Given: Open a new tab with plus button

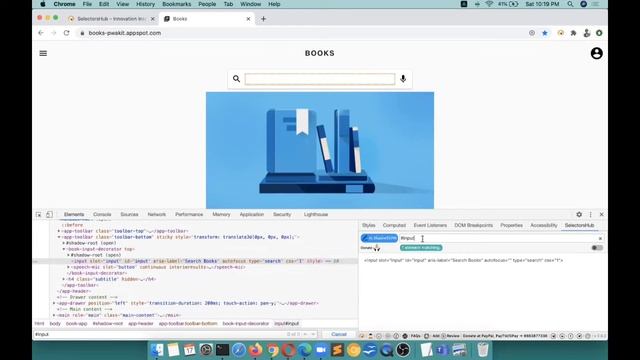Looking at the screenshot, I should tap(263, 19).
